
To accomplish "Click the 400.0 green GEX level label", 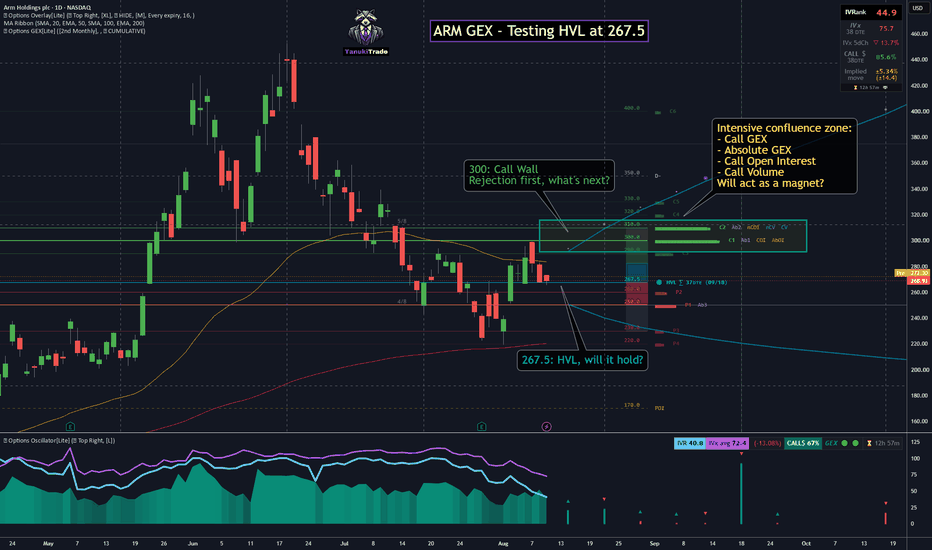I will click(x=632, y=108).
